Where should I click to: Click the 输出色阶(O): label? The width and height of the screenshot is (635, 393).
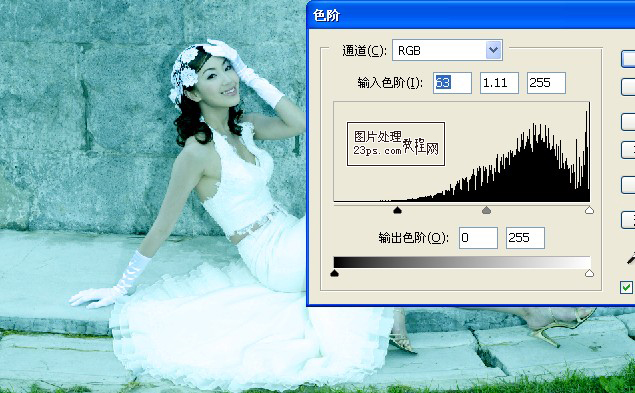pyautogui.click(x=413, y=238)
